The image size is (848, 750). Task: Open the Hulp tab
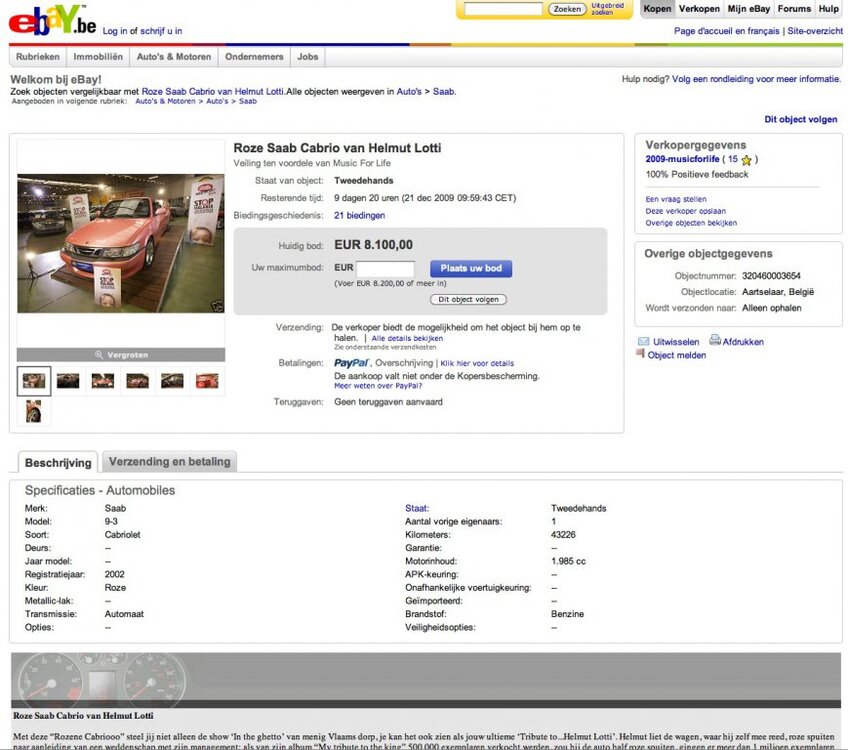pyautogui.click(x=829, y=9)
